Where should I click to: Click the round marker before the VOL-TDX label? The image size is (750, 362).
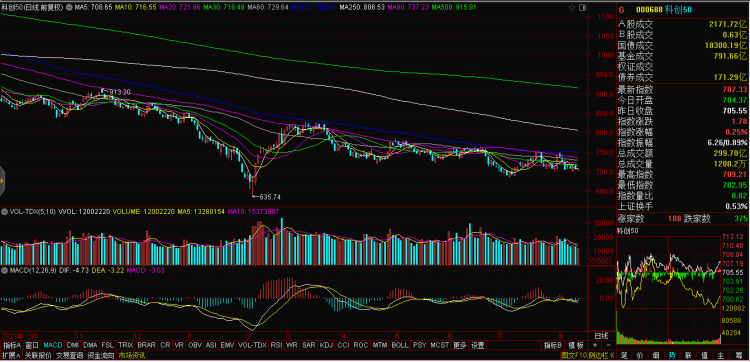4,211
